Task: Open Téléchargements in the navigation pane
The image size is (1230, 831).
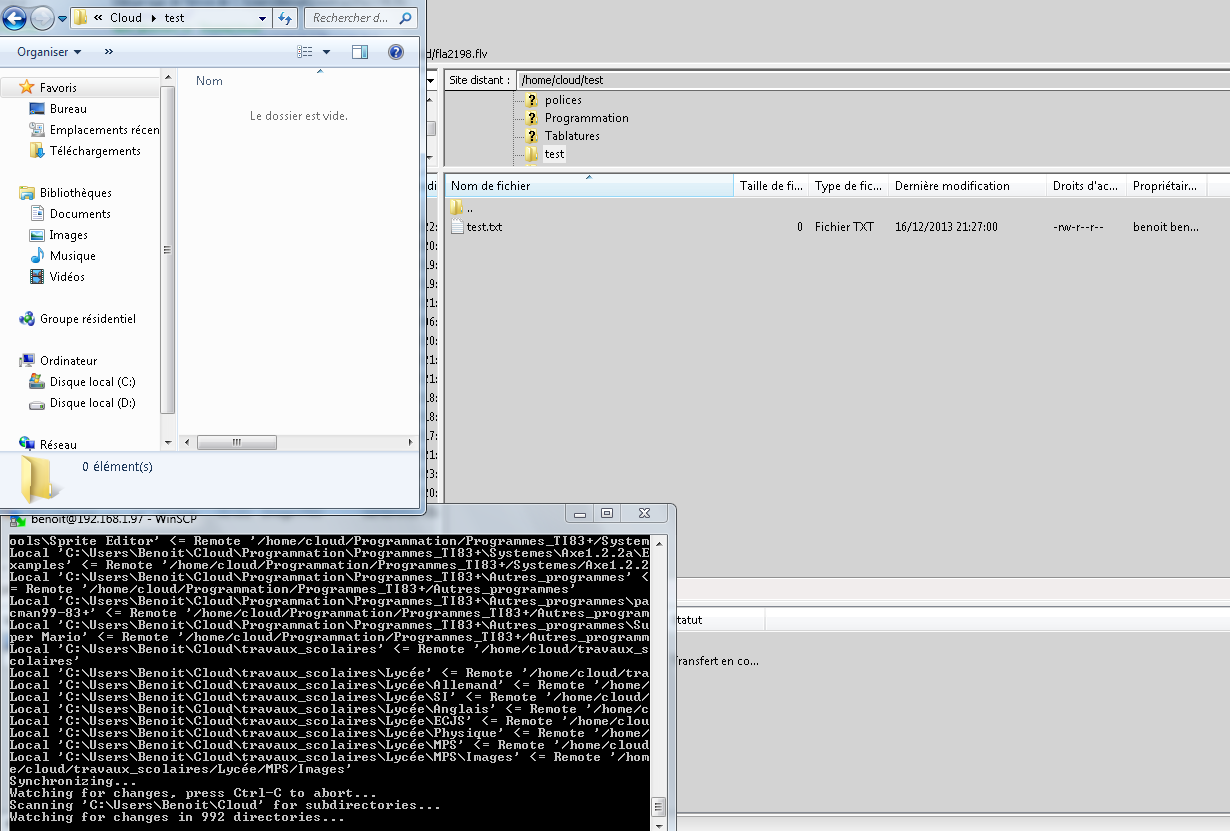Action: click(95, 151)
